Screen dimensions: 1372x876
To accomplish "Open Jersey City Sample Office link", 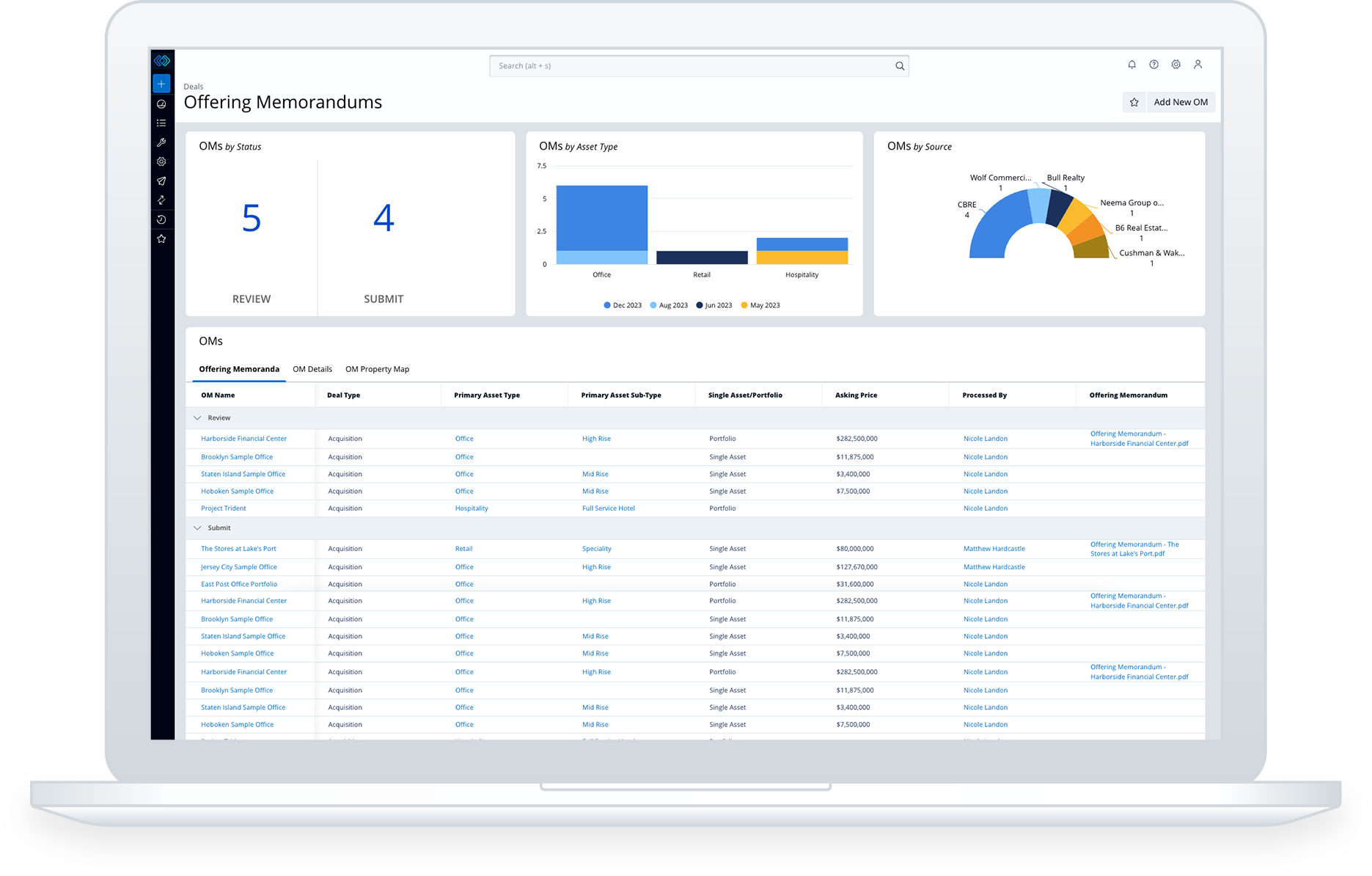I will coord(239,567).
